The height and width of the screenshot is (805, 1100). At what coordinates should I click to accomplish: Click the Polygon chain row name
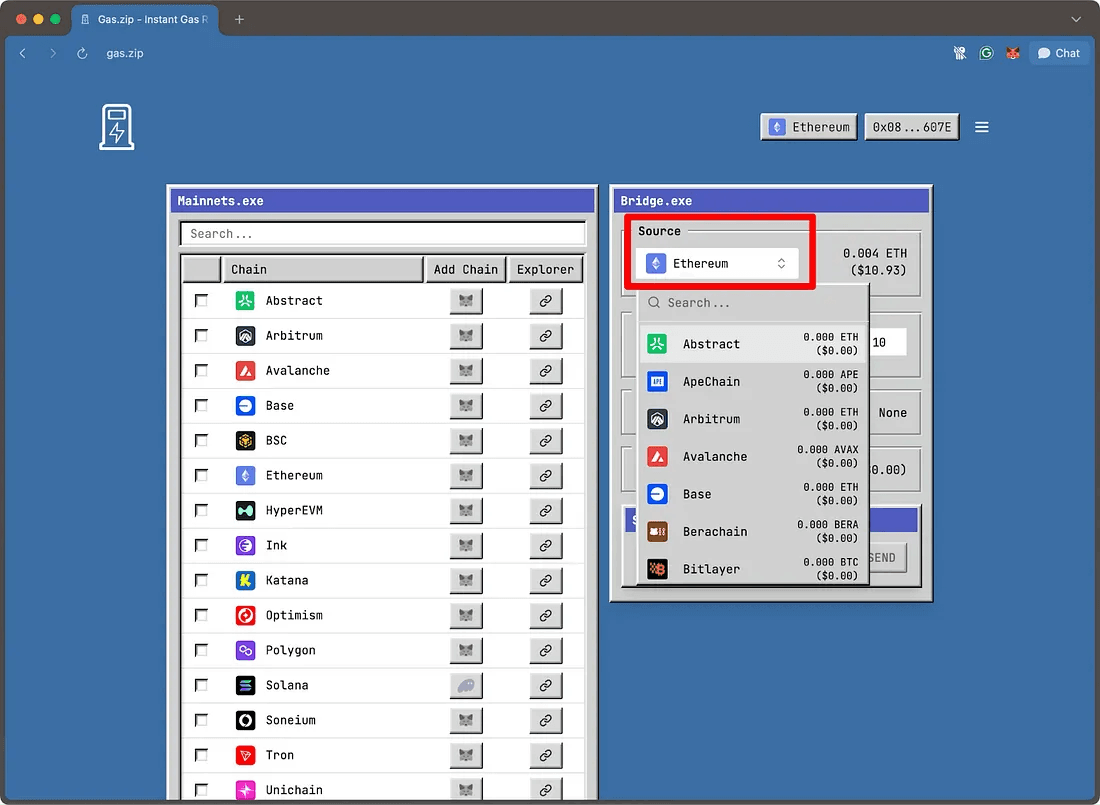pos(290,651)
